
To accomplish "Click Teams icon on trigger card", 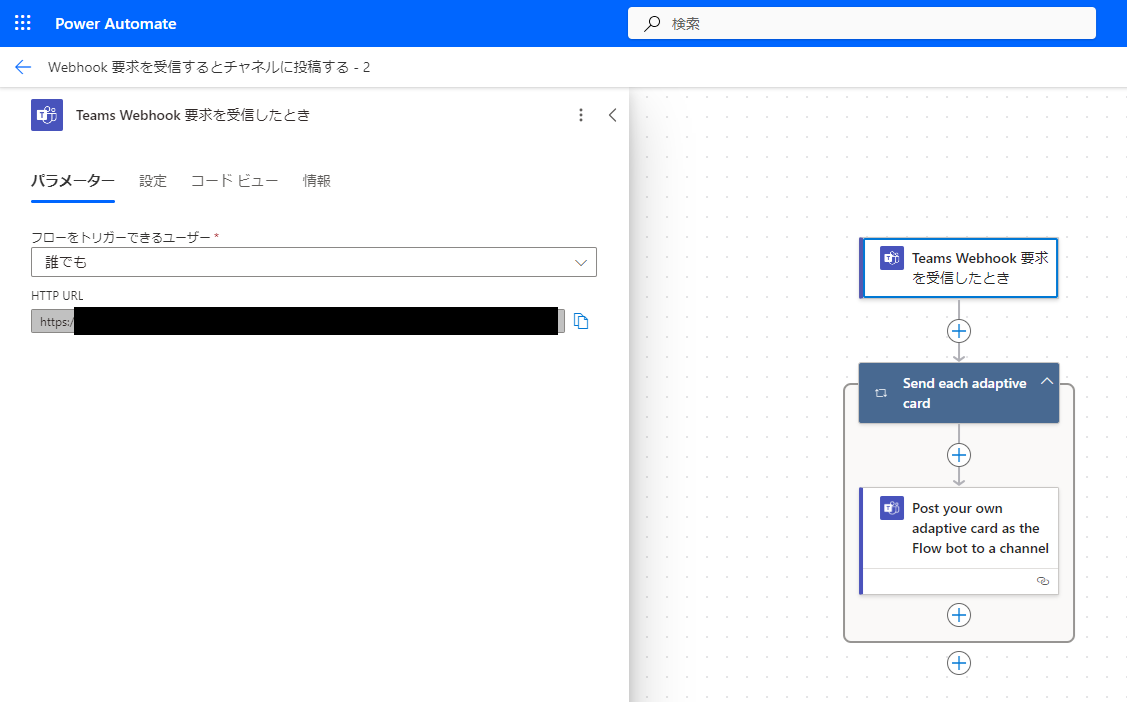I will (892, 258).
